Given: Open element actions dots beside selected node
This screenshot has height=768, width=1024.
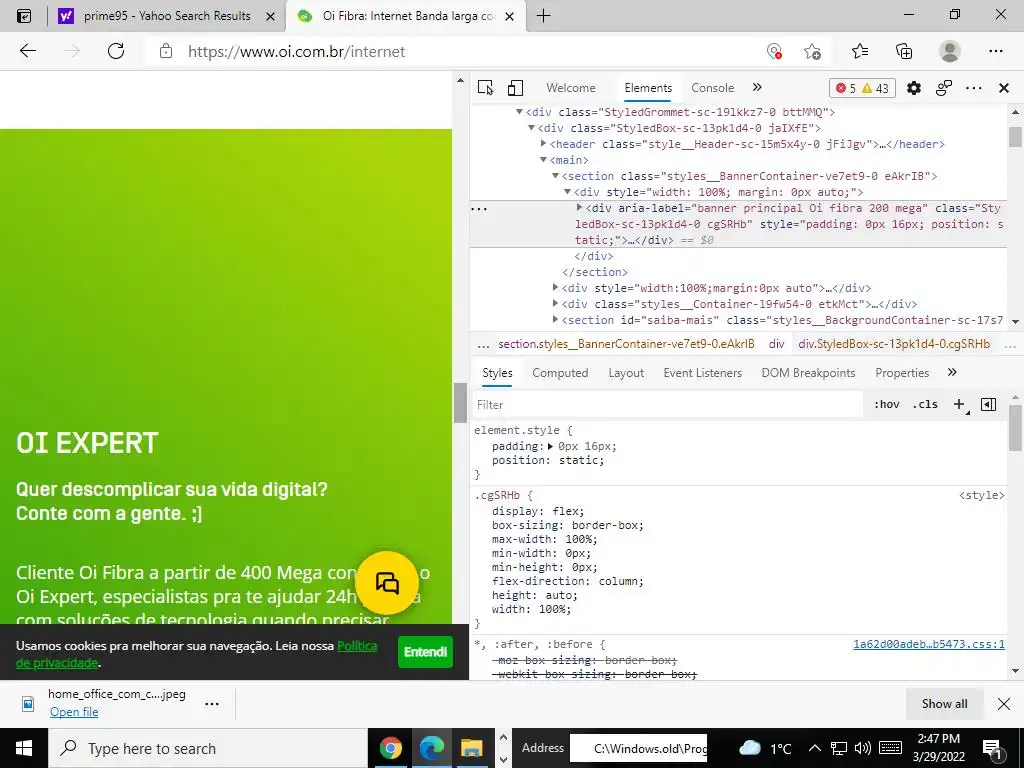Looking at the screenshot, I should click(x=479, y=209).
